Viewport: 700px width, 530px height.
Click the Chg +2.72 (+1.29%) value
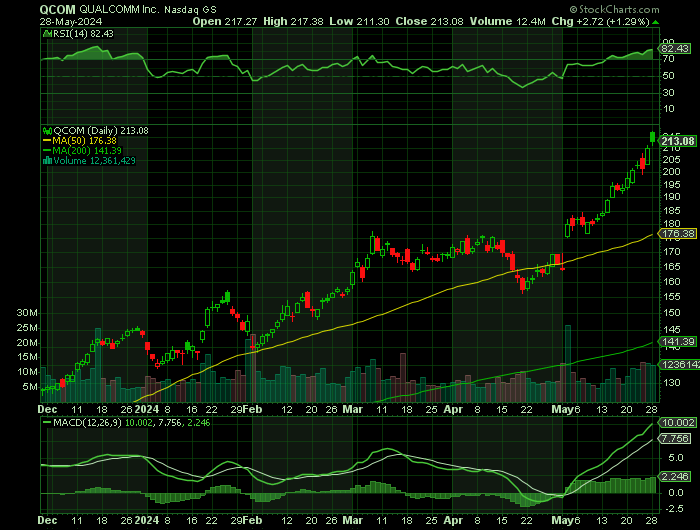600,21
